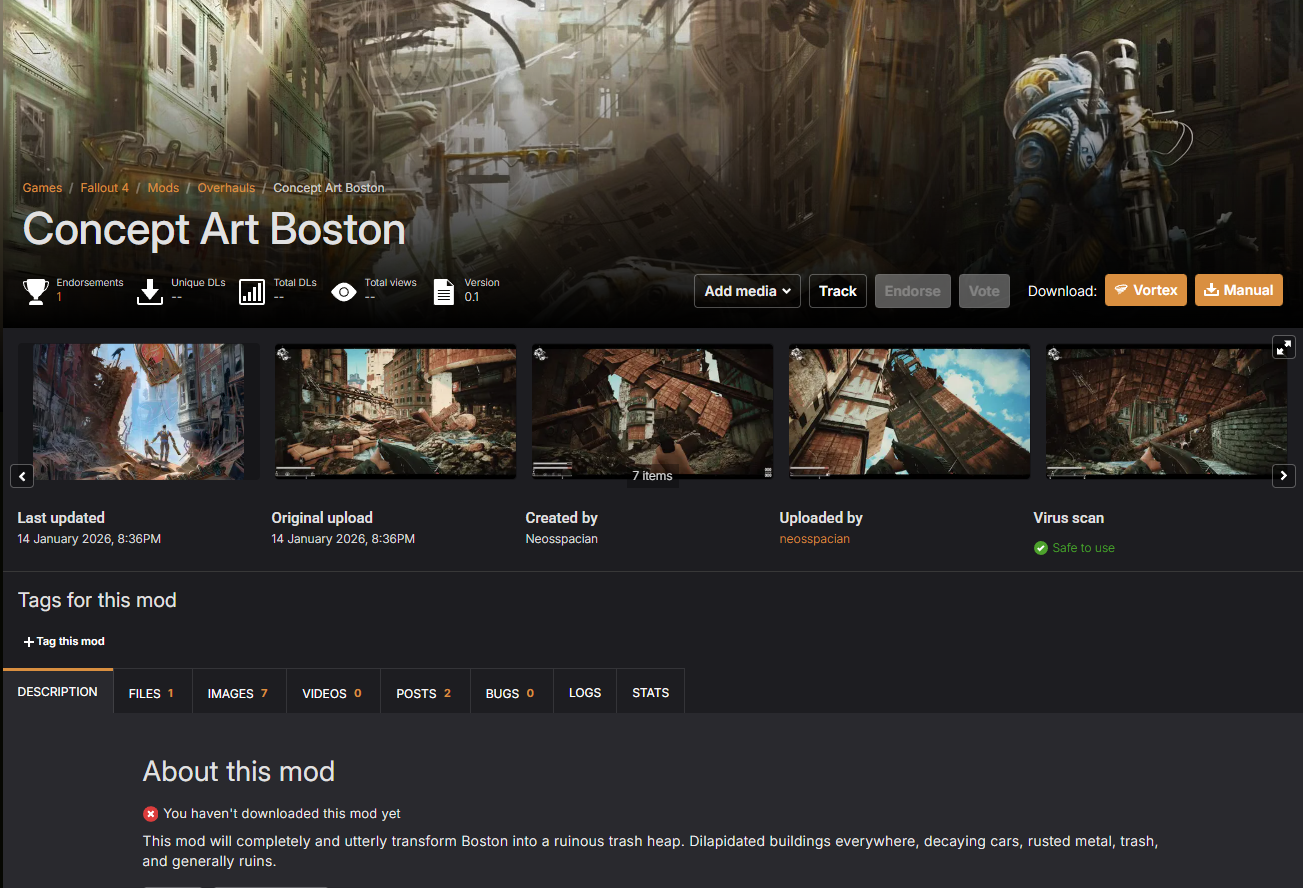
Task: Click the Total DLs bar chart icon
Action: [x=253, y=291]
